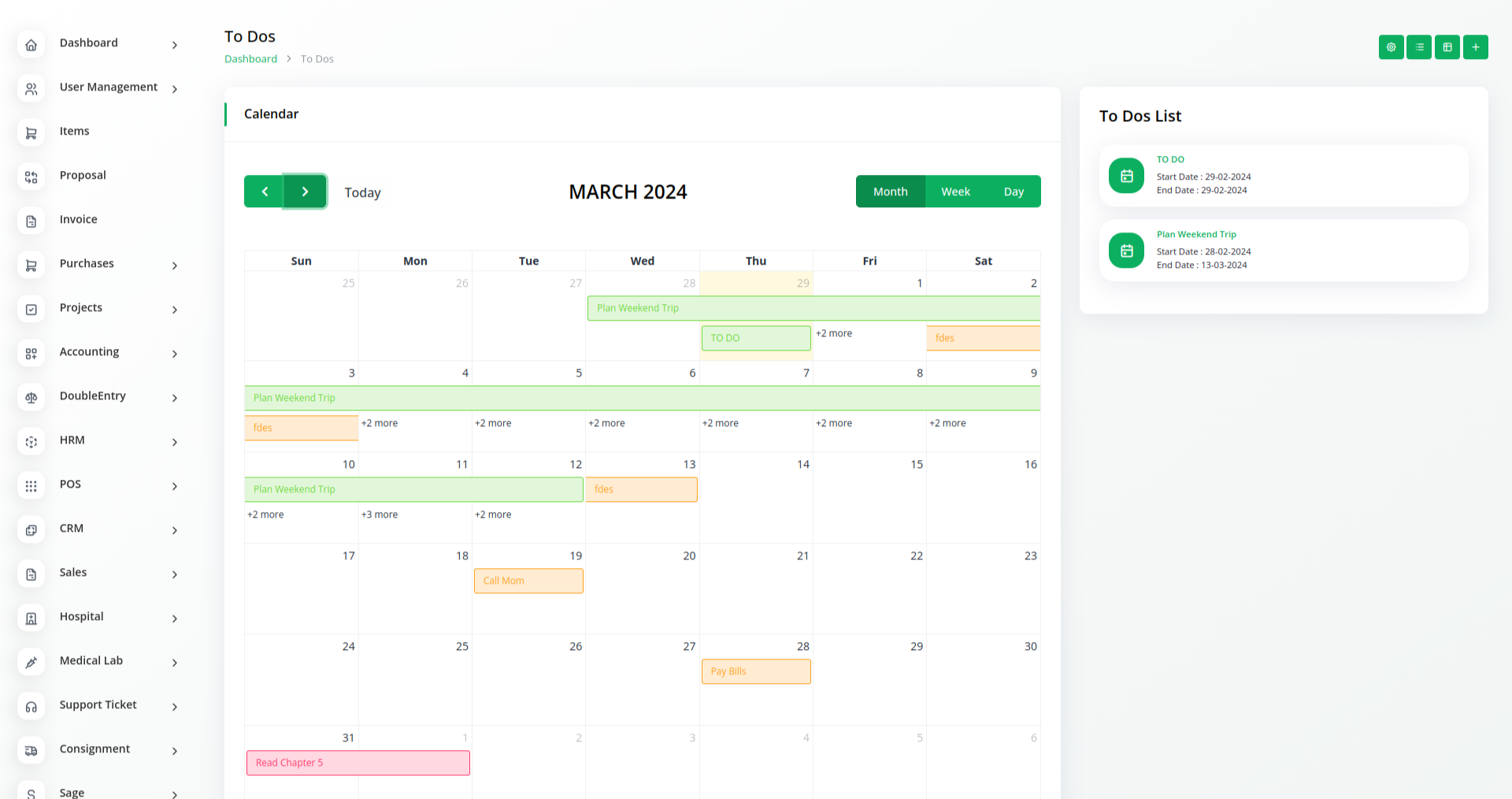Click the Medical Lab syringe icon

31,663
